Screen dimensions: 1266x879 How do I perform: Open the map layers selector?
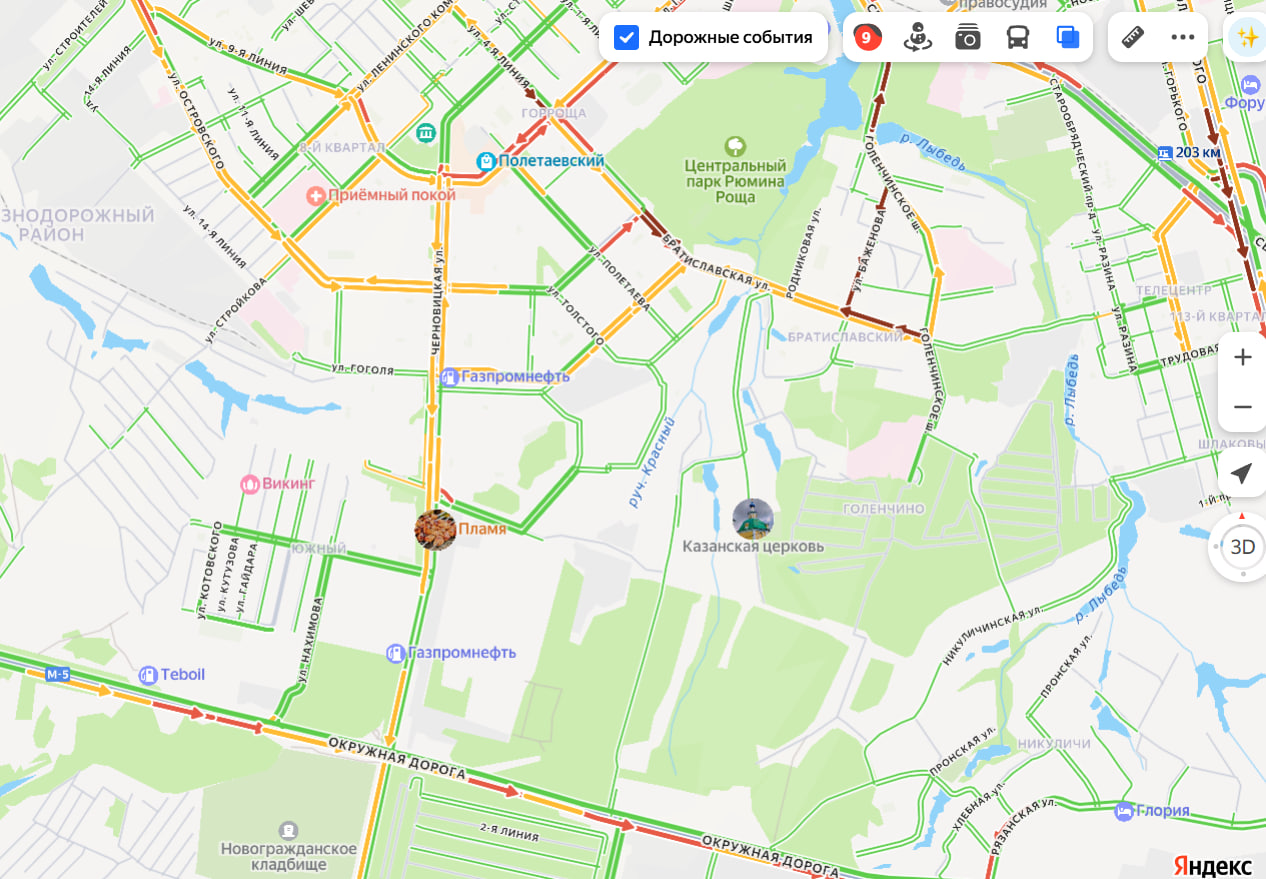[x=1067, y=38]
